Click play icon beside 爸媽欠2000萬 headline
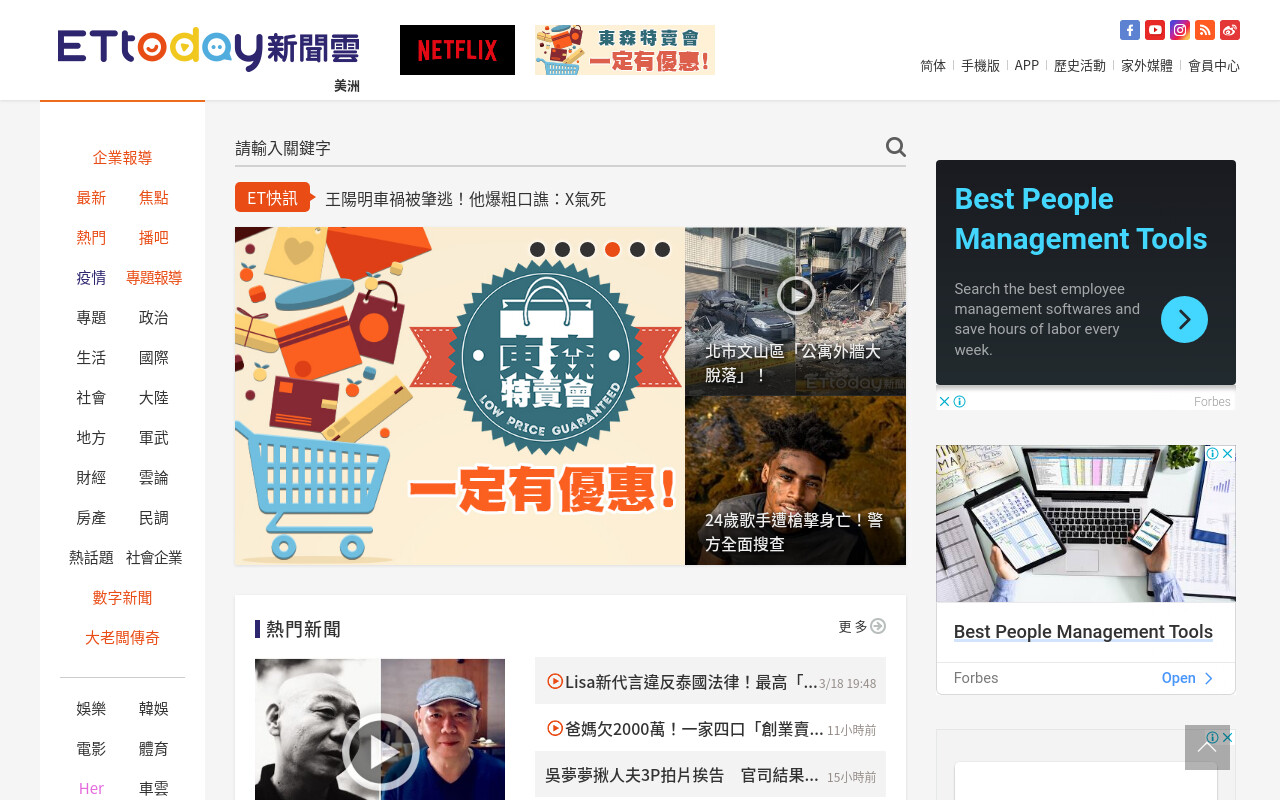Viewport: 1280px width, 800px height. tap(555, 728)
